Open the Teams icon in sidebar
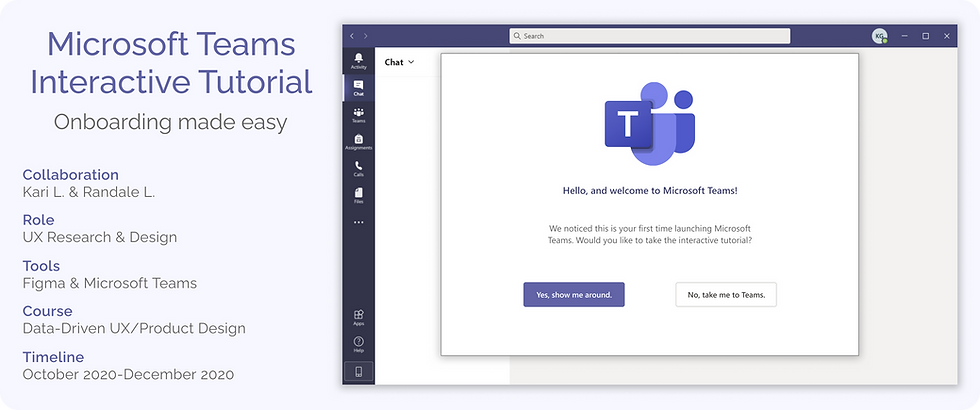The image size is (980, 410). coord(359,115)
